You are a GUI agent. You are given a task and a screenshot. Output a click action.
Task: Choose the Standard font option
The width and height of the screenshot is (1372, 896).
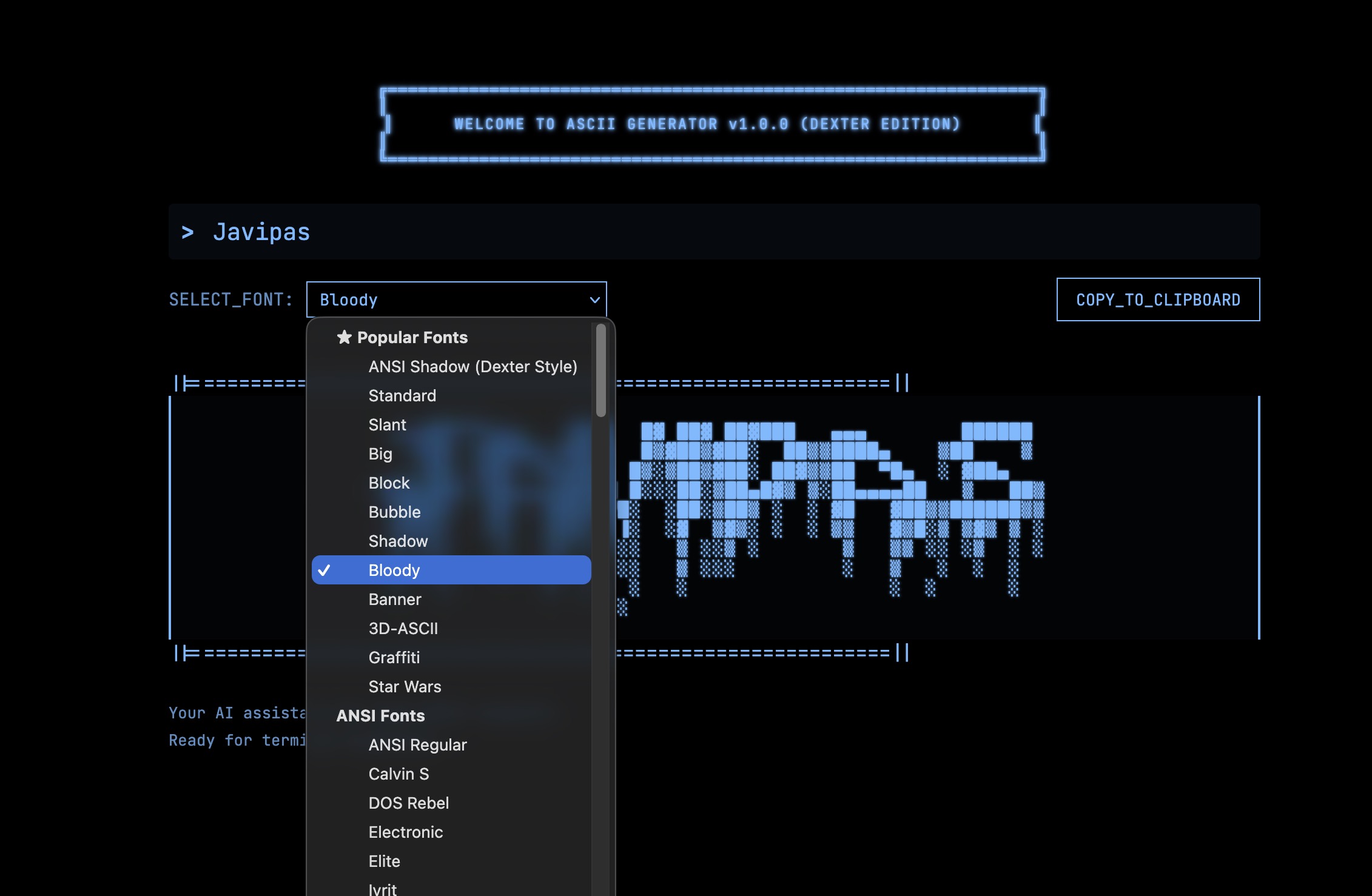[402, 396]
